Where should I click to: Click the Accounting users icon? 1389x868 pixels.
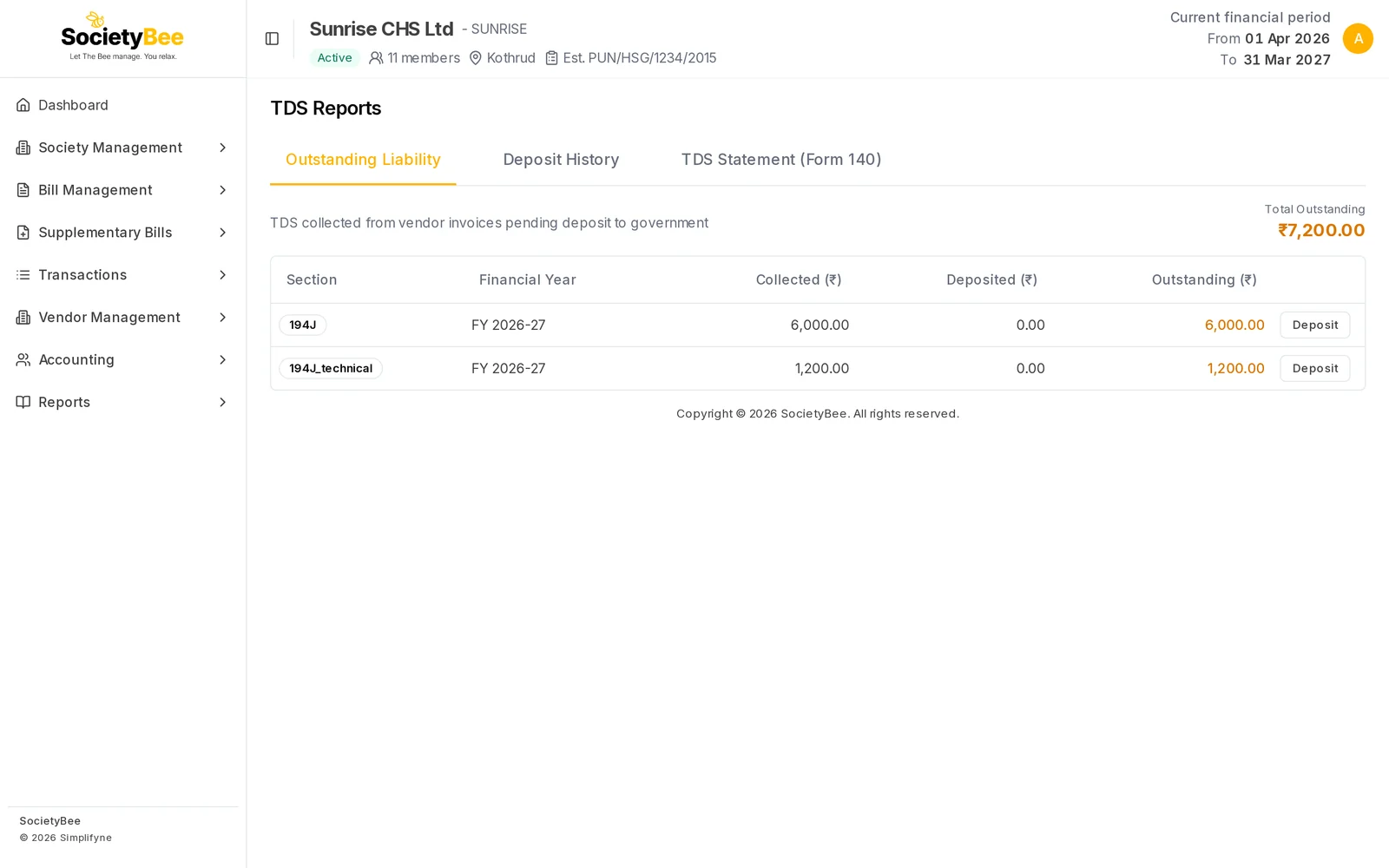coord(23,359)
